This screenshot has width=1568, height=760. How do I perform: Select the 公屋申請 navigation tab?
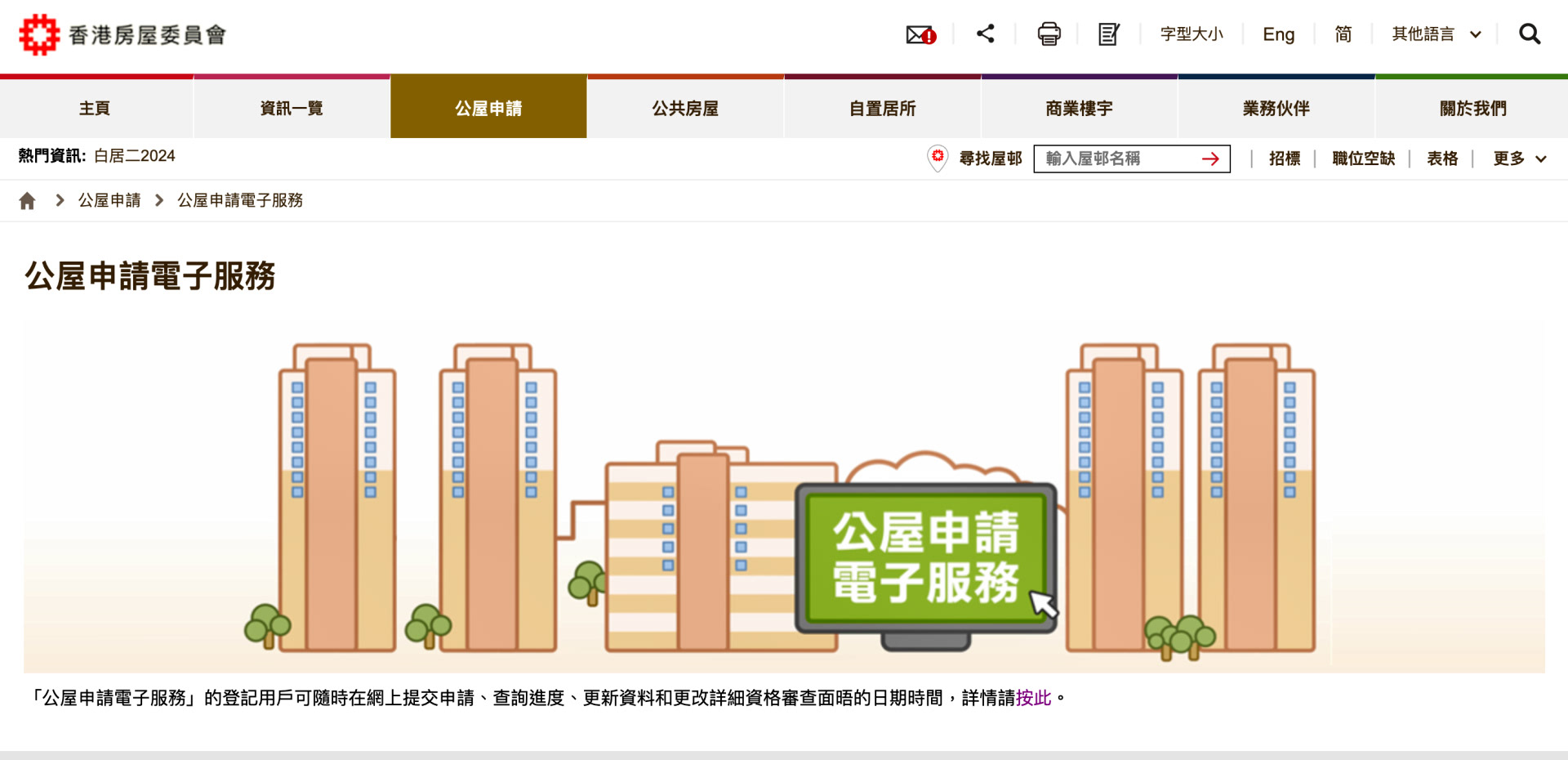[488, 108]
